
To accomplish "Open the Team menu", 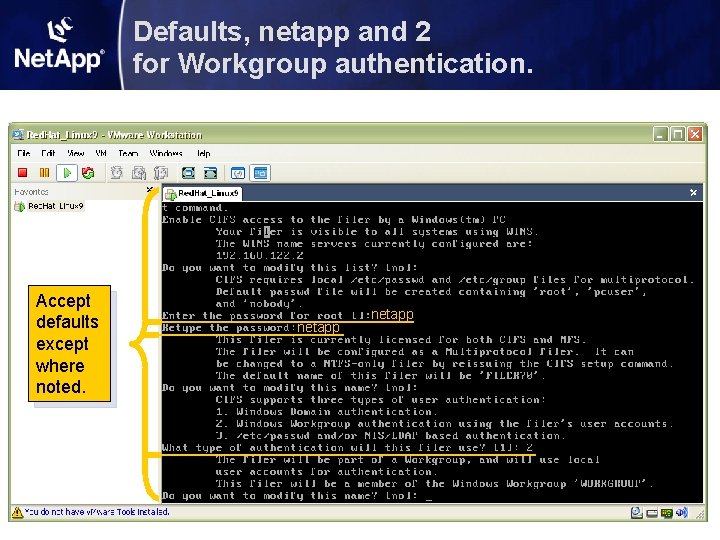I will [128, 153].
